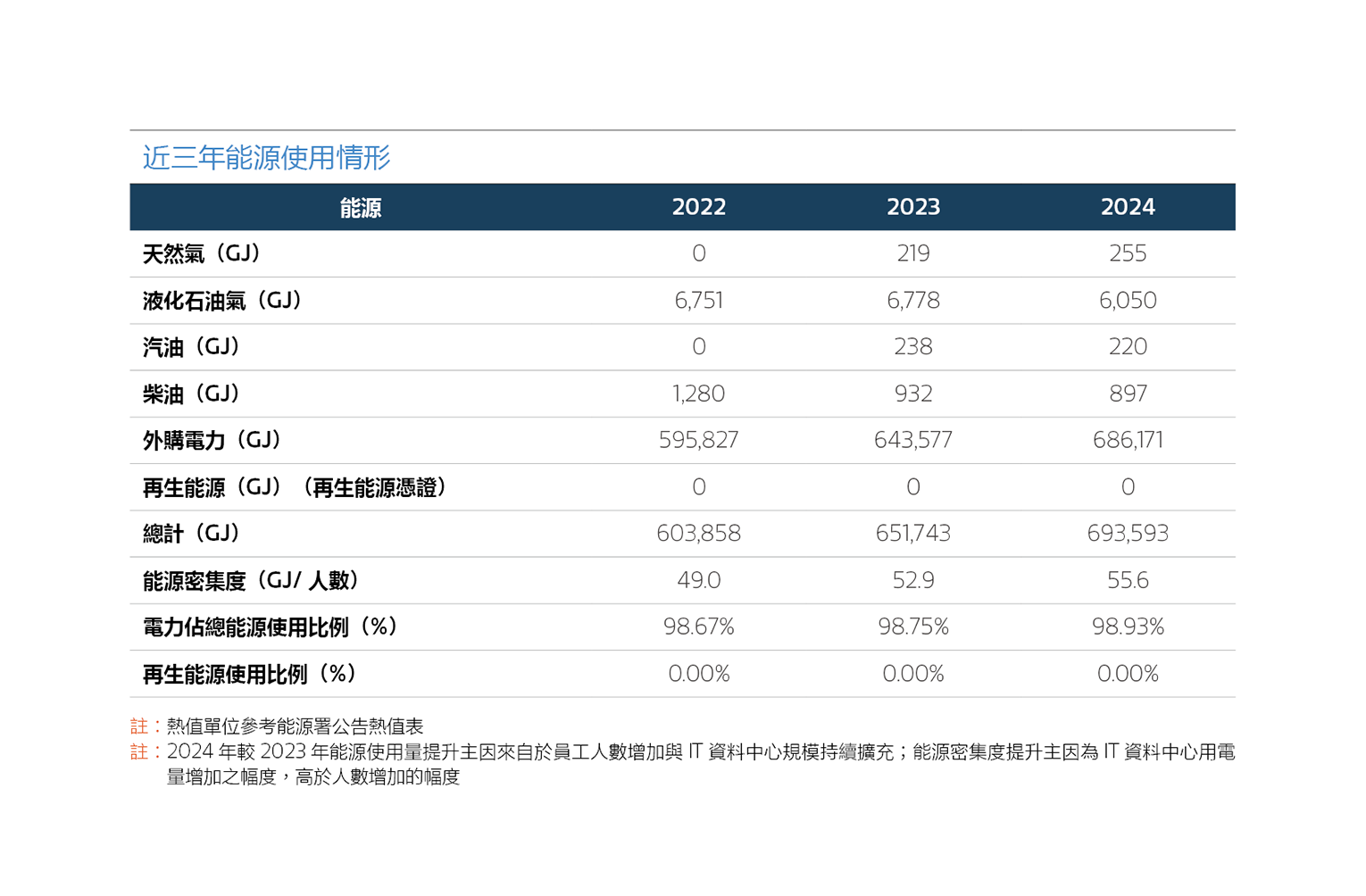Screen dimensions: 1366x896
Task: Select the 能源密集度（GJ/ 人數） row label
Action: (251, 581)
